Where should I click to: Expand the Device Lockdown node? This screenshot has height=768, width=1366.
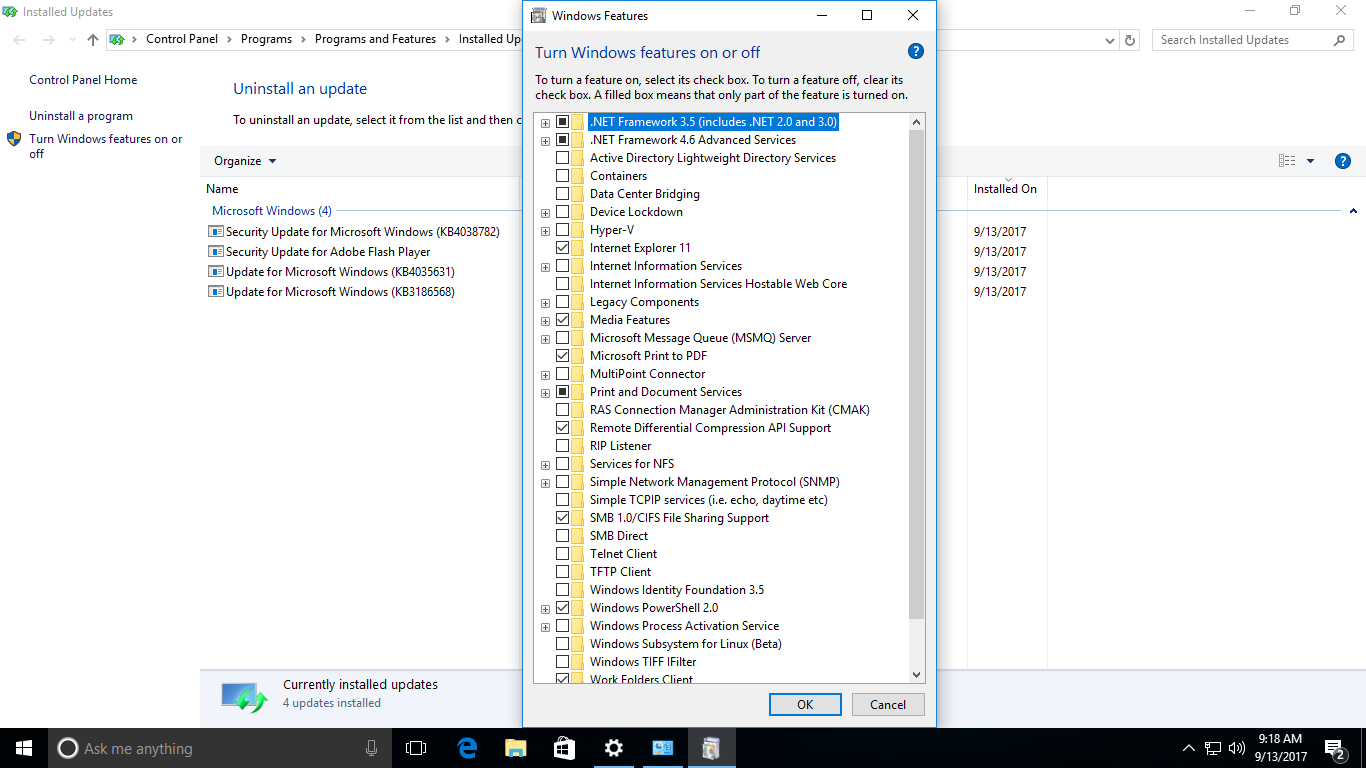pyautogui.click(x=545, y=213)
